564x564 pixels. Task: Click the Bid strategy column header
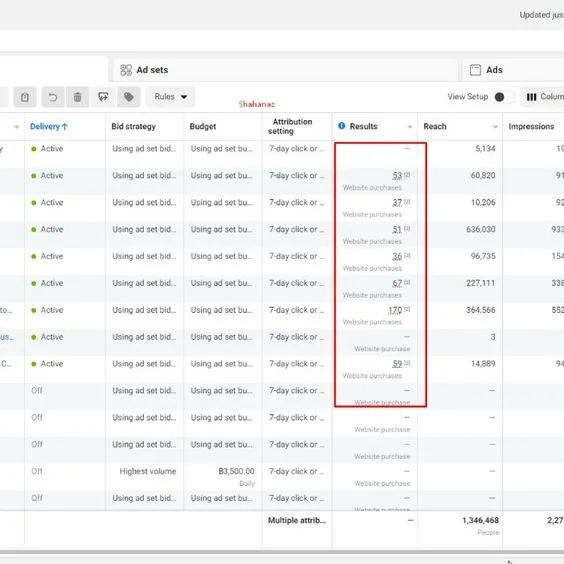point(133,127)
